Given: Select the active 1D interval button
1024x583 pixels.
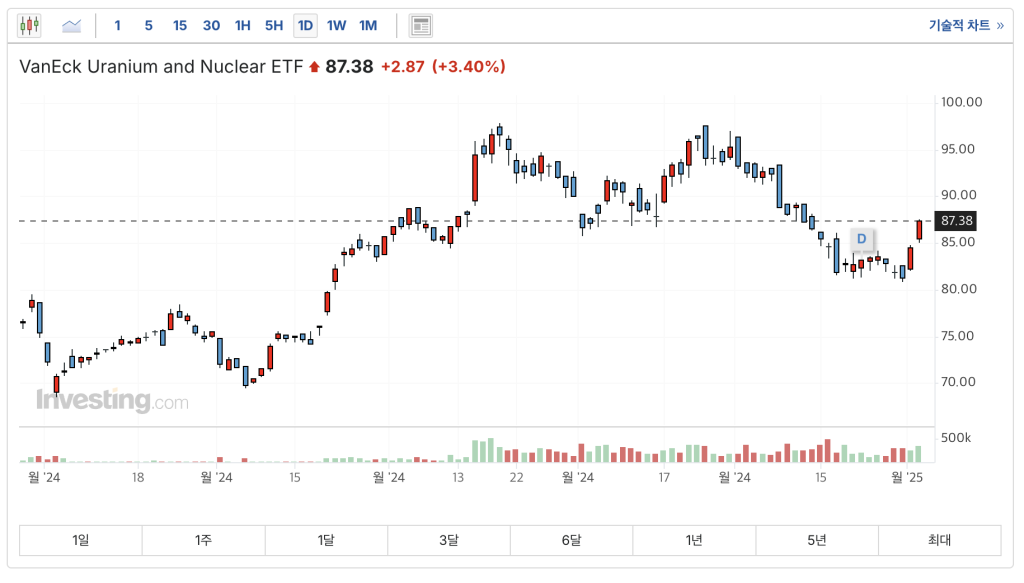Looking at the screenshot, I should [x=305, y=25].
